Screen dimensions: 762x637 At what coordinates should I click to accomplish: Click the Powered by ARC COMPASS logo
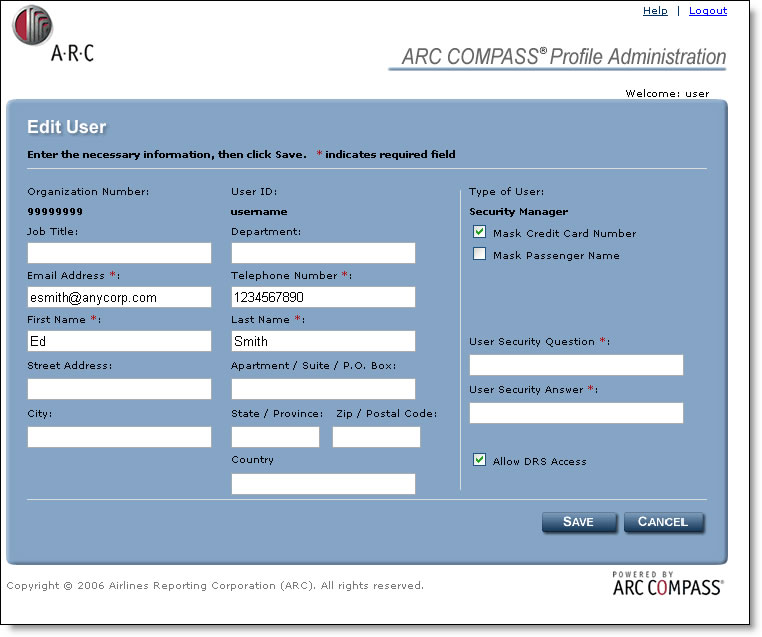pyautogui.click(x=668, y=584)
